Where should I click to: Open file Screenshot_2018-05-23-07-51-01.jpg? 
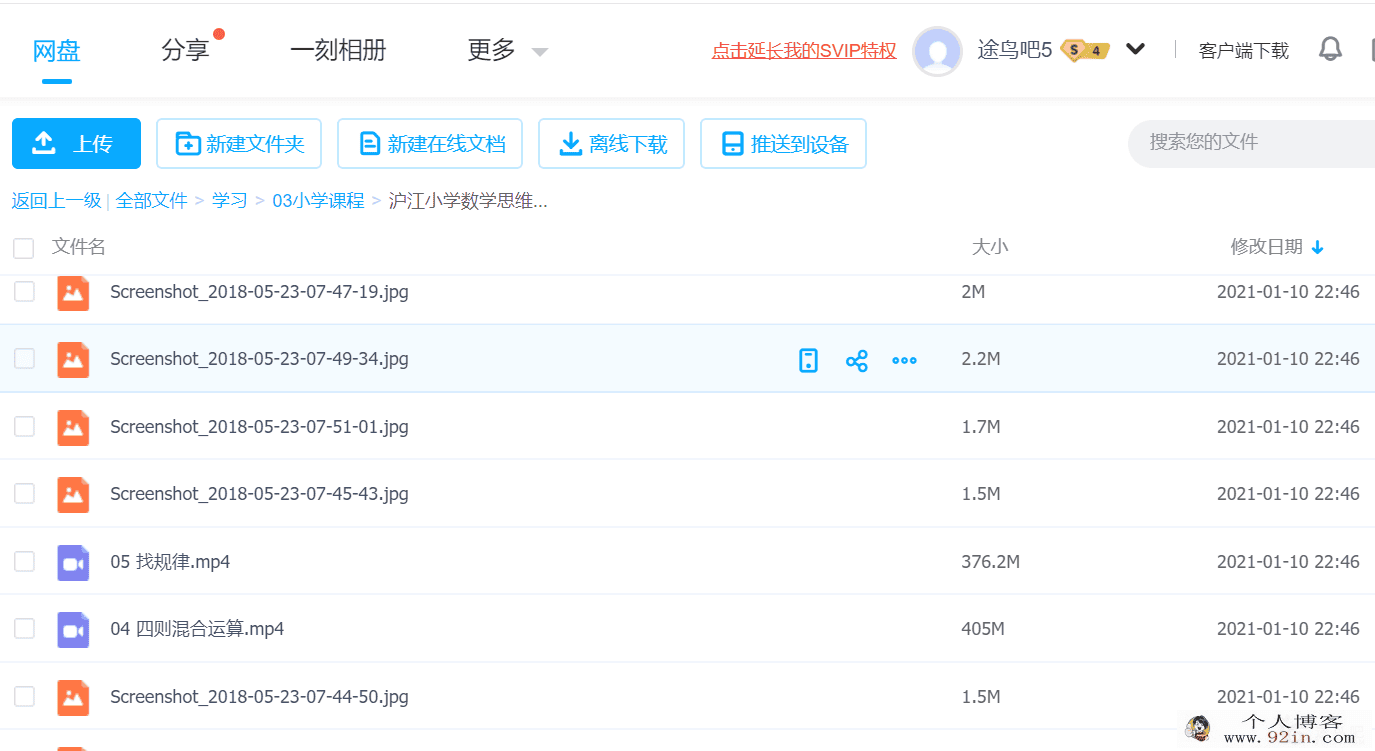(x=259, y=427)
